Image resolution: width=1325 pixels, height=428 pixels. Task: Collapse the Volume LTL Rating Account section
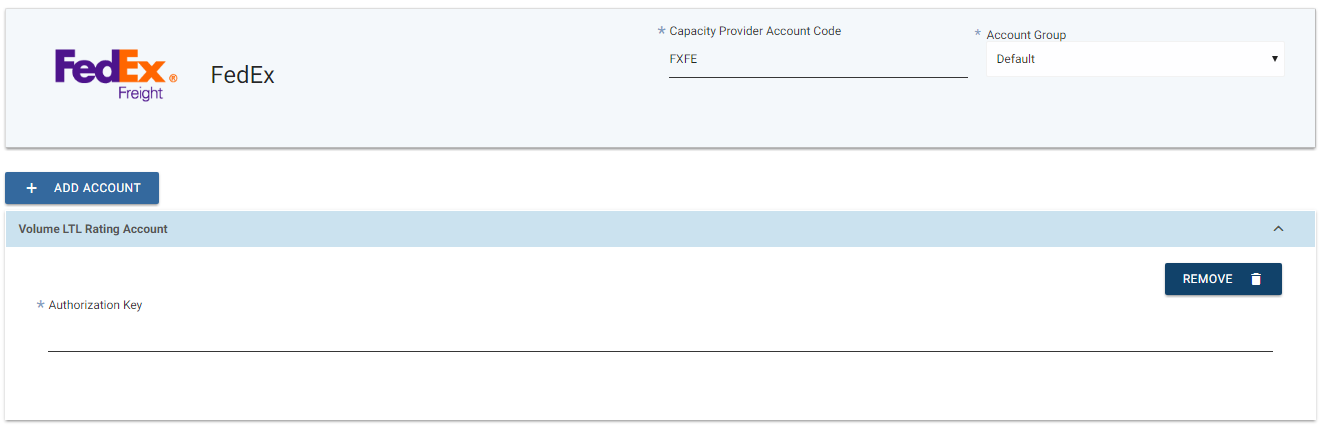pos(1278,229)
